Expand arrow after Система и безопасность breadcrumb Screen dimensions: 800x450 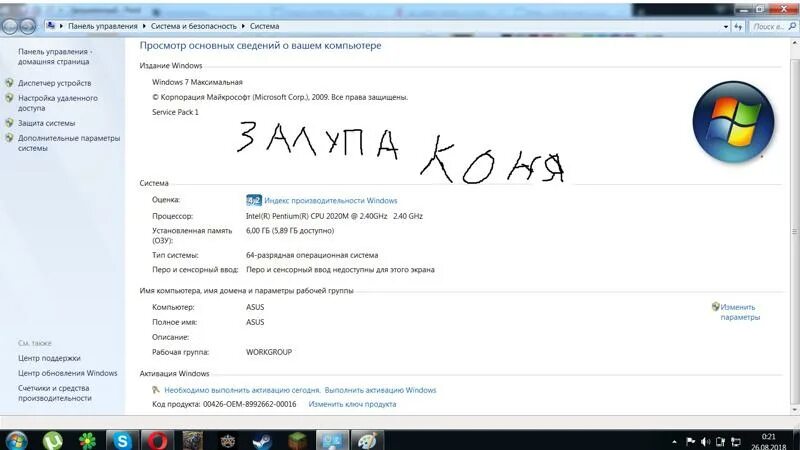243,26
